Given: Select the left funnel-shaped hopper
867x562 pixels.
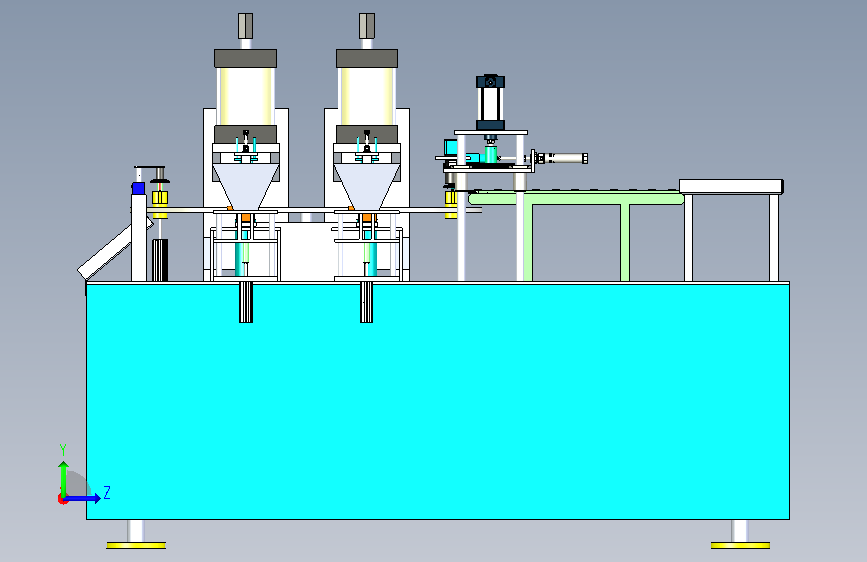Looking at the screenshot, I should click(x=246, y=187).
